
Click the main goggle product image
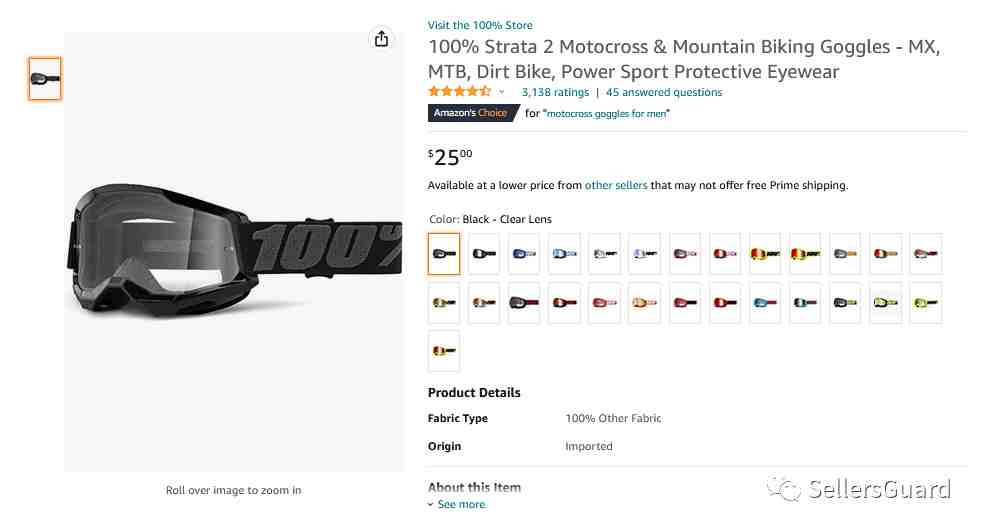[x=234, y=251]
